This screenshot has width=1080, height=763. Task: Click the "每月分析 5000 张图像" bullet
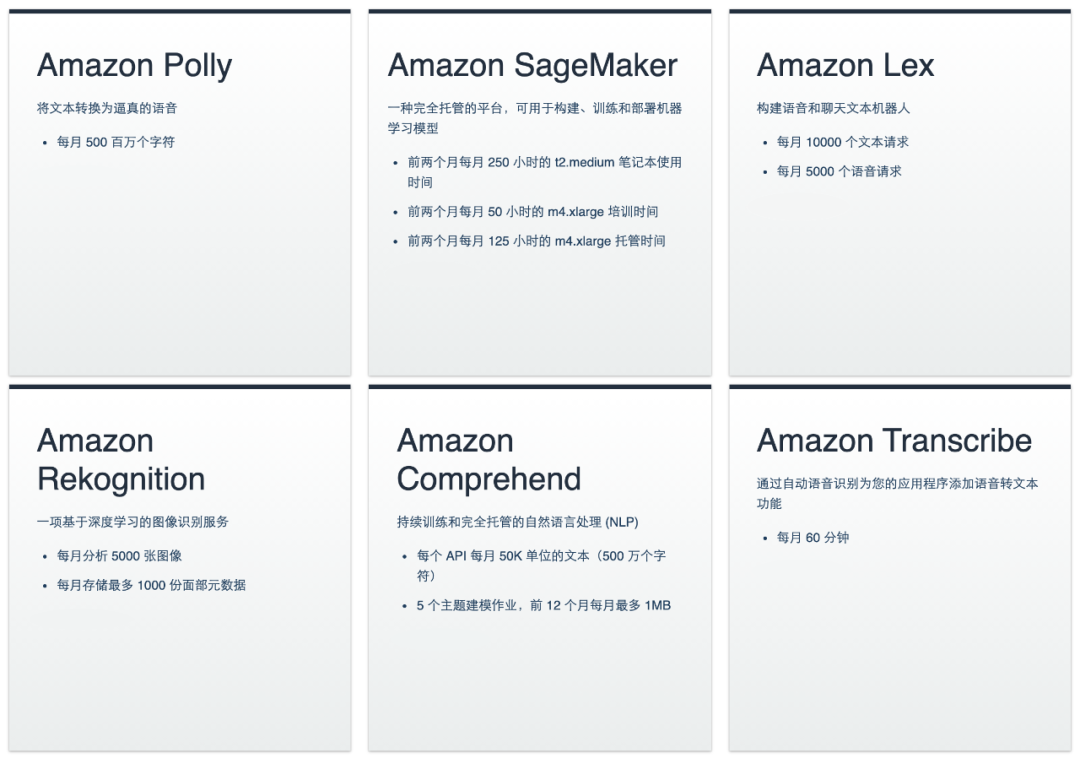tap(119, 556)
